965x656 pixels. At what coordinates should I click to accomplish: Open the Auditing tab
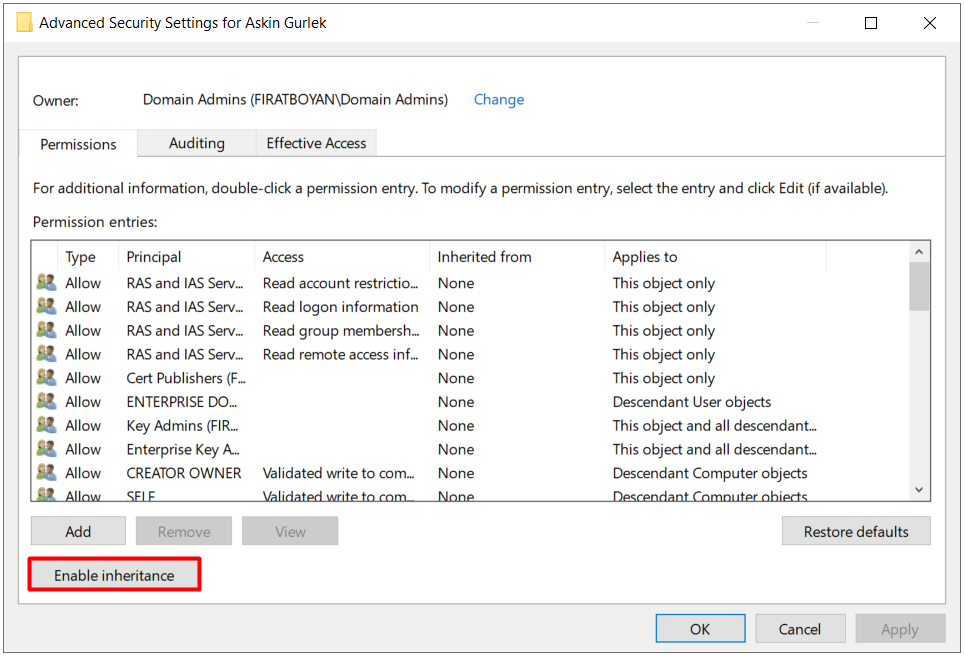coord(197,143)
